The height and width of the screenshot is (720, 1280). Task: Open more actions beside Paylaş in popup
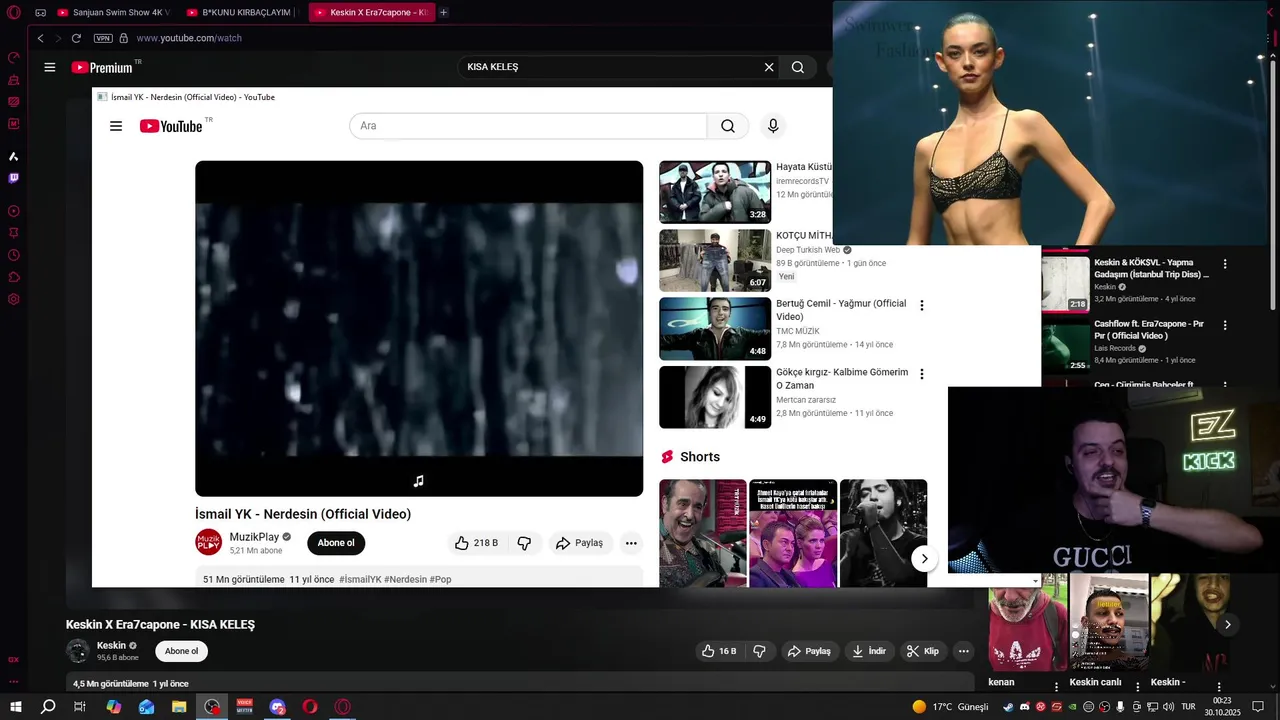631,543
